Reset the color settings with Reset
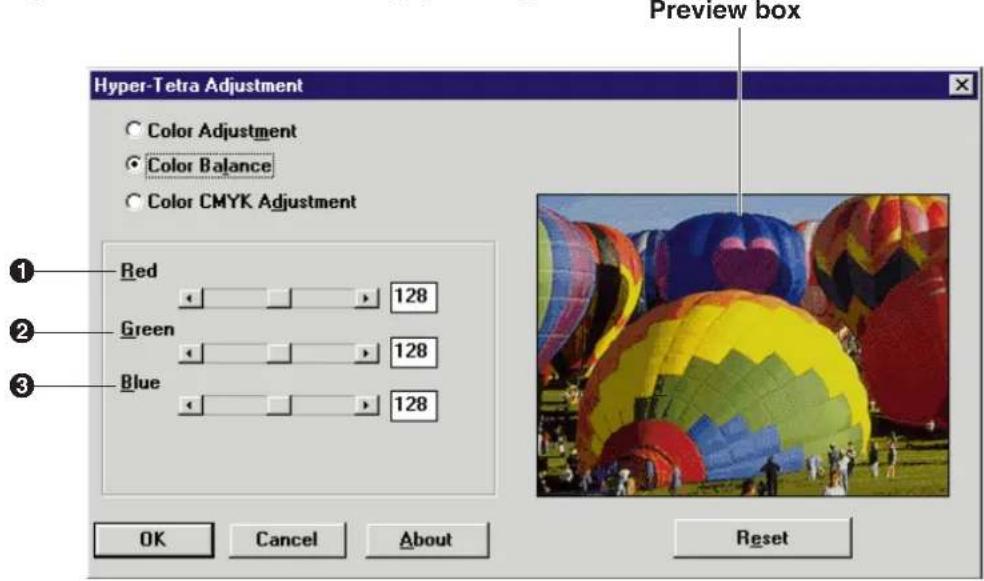The image size is (984, 581). click(x=762, y=538)
